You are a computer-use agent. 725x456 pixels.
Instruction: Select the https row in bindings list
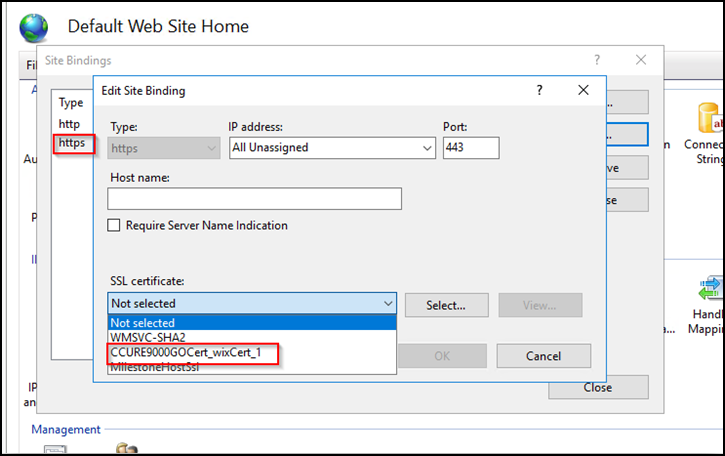pos(72,143)
